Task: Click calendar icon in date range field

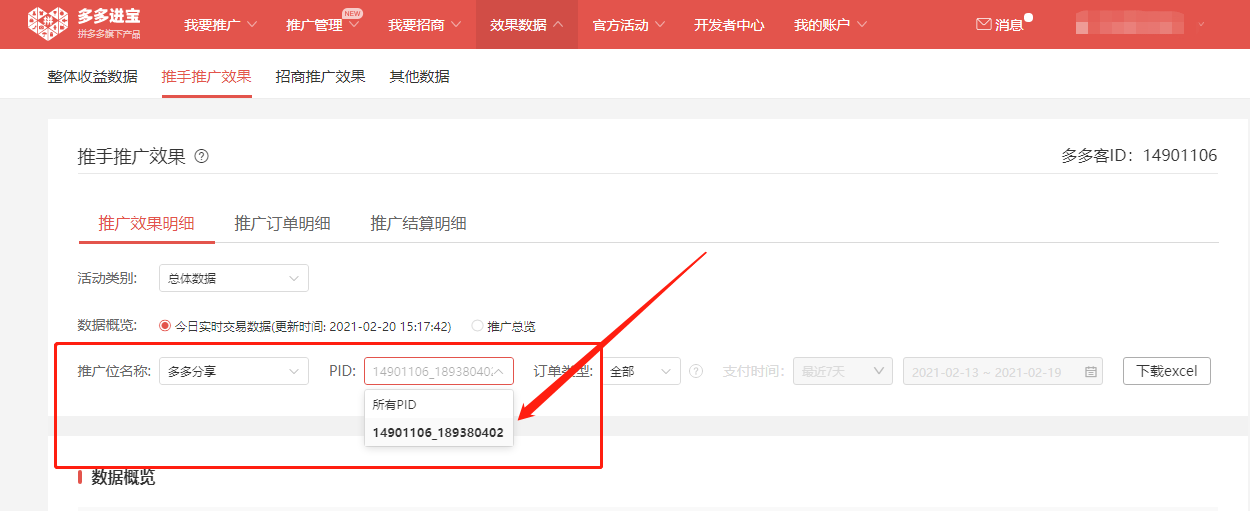Action: 1091,371
